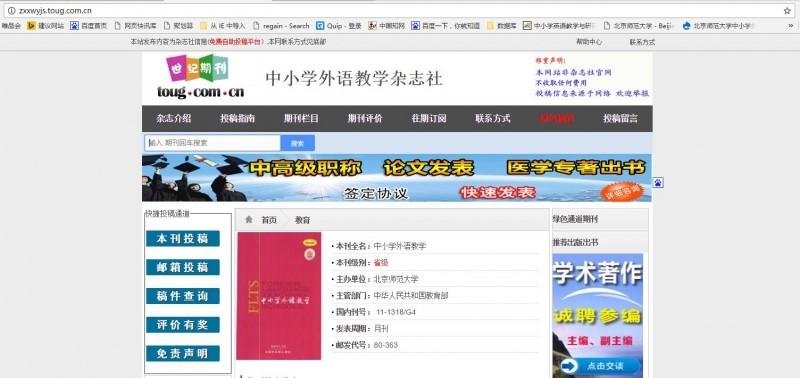
Task: Open the Quip - 登录 bookmark
Action: [339, 26]
